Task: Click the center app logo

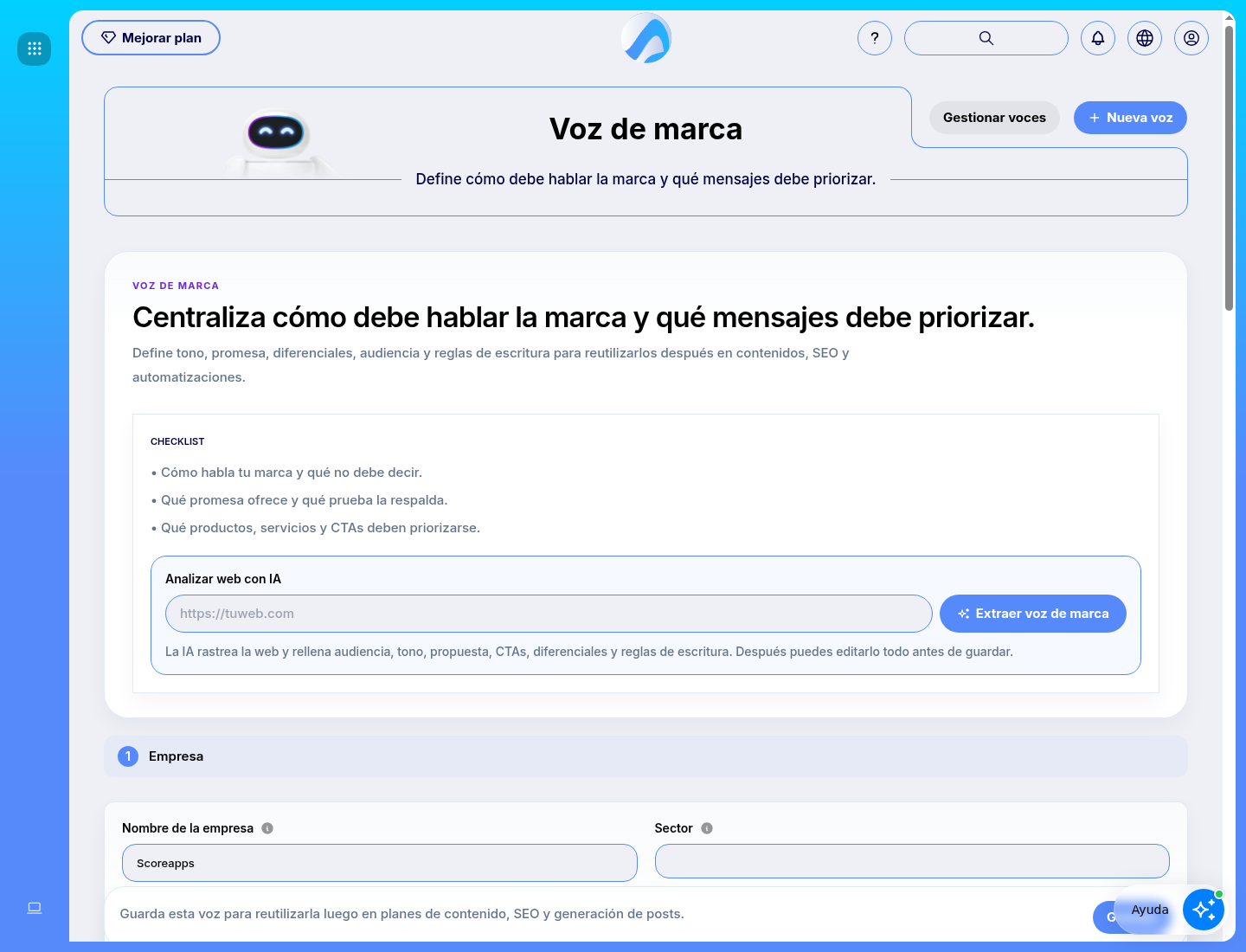Action: pyautogui.click(x=646, y=38)
